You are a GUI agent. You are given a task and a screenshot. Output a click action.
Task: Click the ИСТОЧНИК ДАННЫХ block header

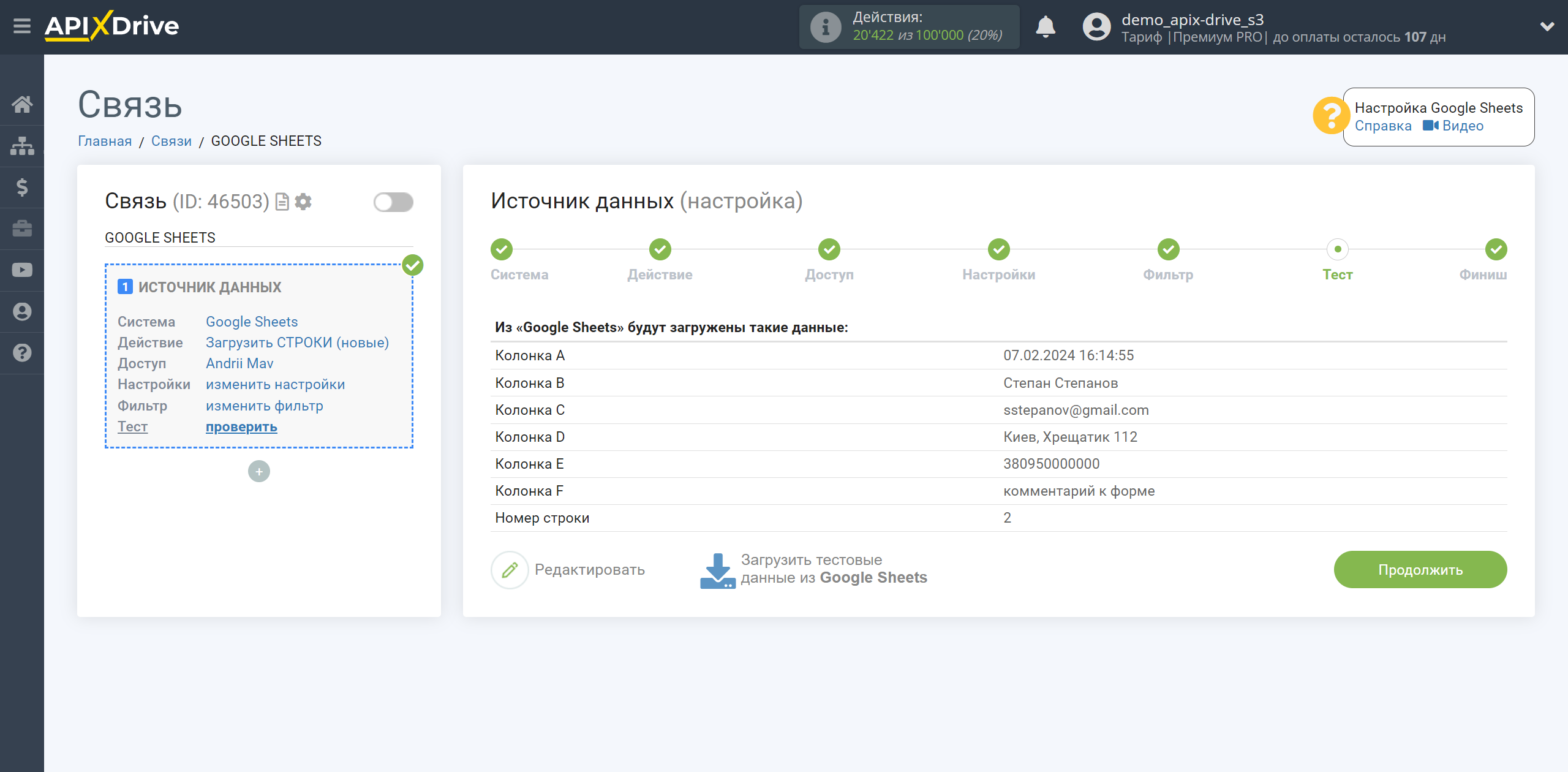point(209,287)
